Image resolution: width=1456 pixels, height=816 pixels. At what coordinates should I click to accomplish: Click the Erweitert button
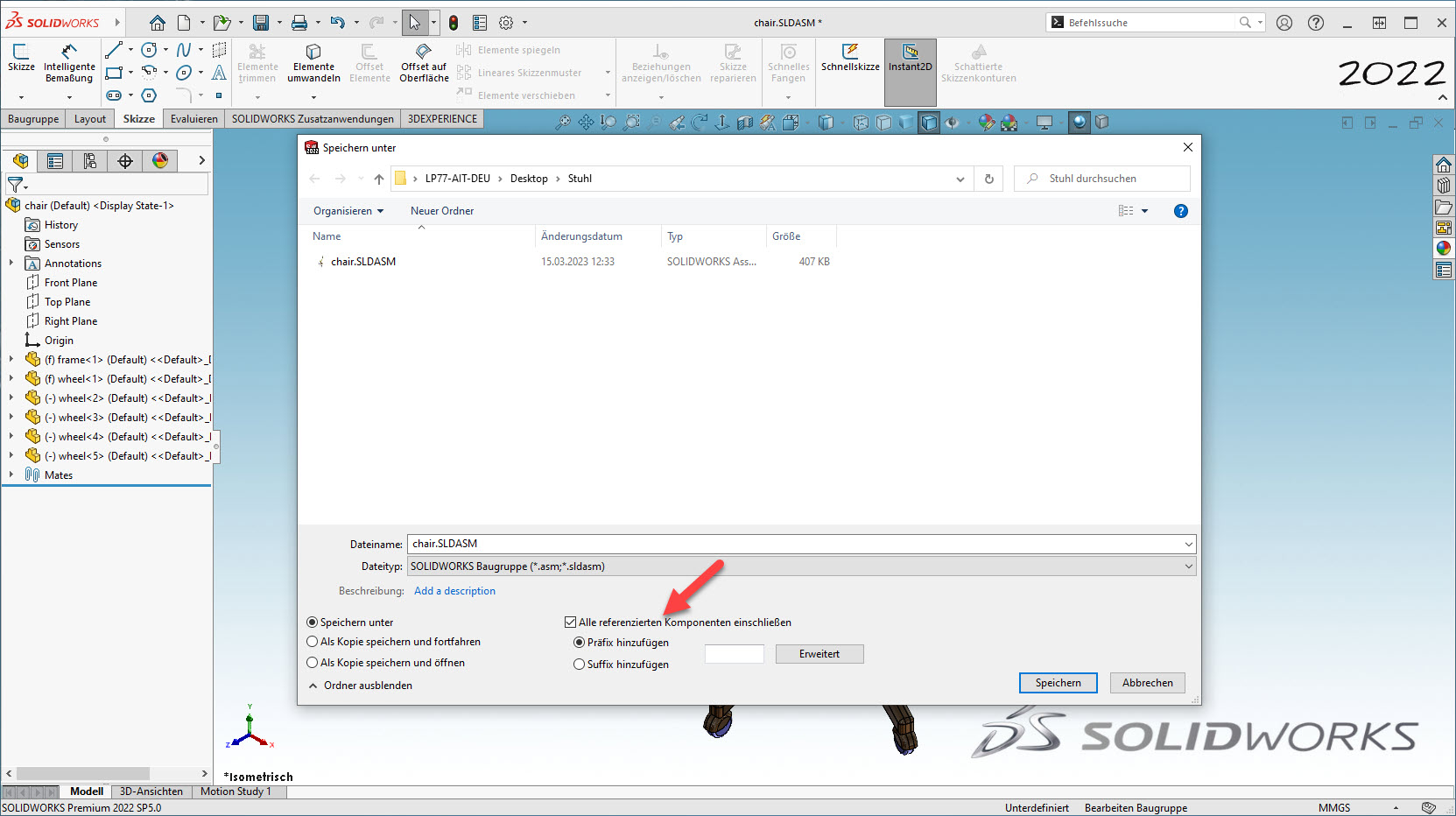819,654
